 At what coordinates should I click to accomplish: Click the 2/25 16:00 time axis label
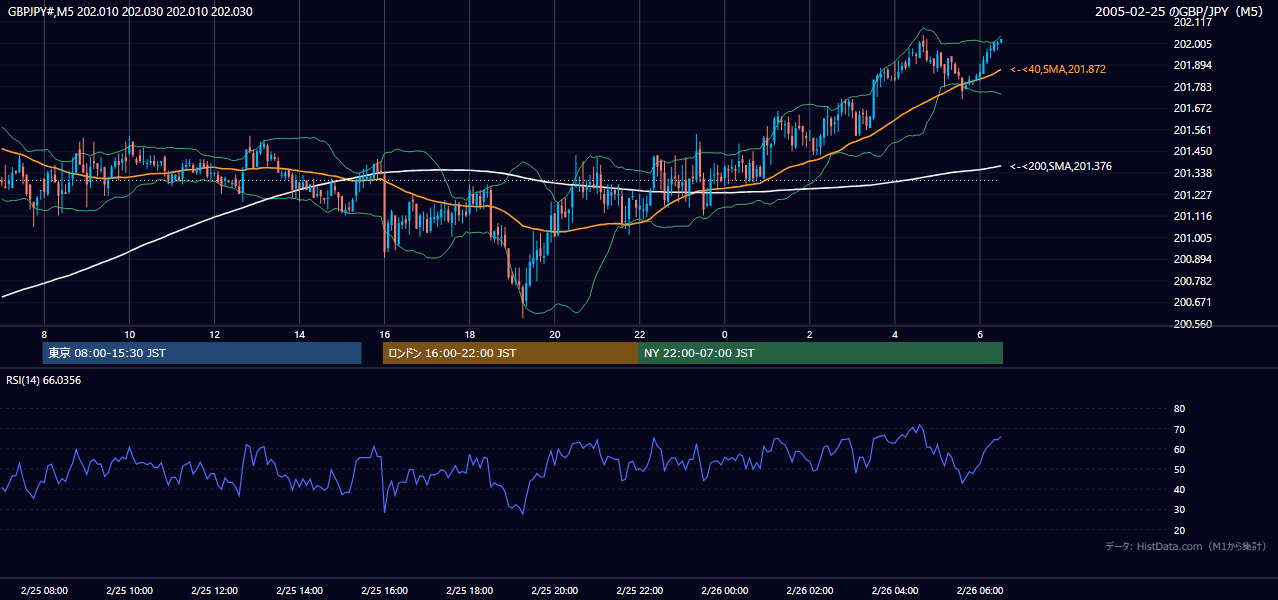[384, 591]
